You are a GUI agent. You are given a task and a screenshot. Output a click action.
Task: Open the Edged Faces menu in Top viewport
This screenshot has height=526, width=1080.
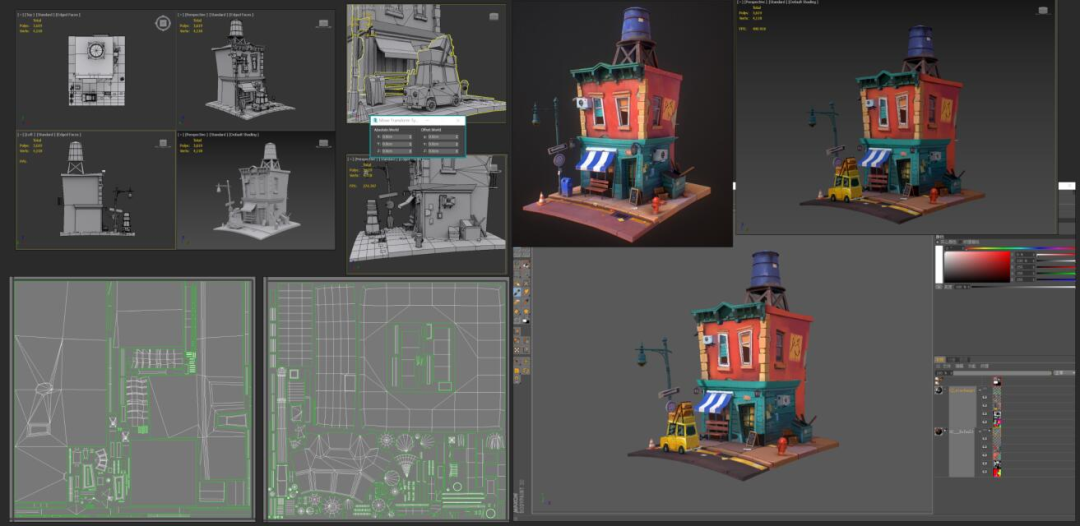click(70, 14)
